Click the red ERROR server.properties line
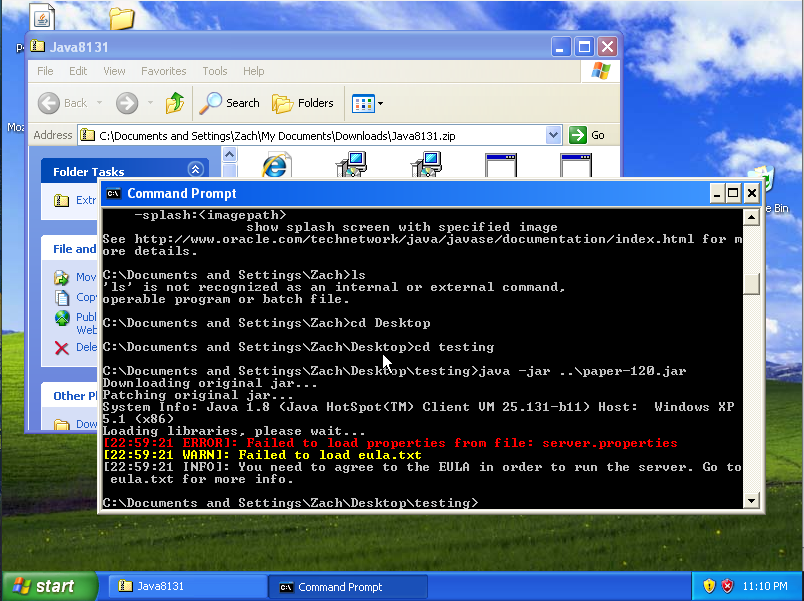This screenshot has width=804, height=601. click(390, 443)
